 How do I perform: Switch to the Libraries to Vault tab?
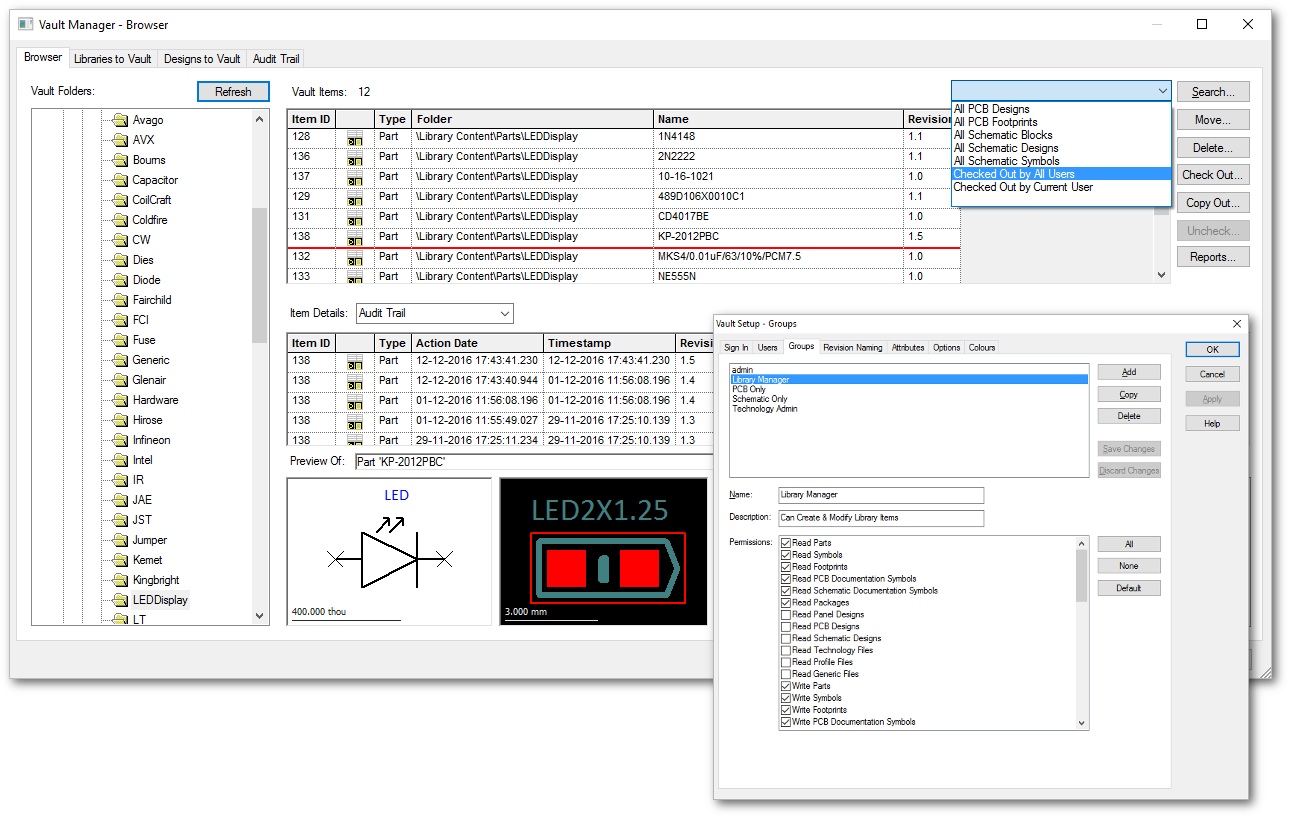113,59
